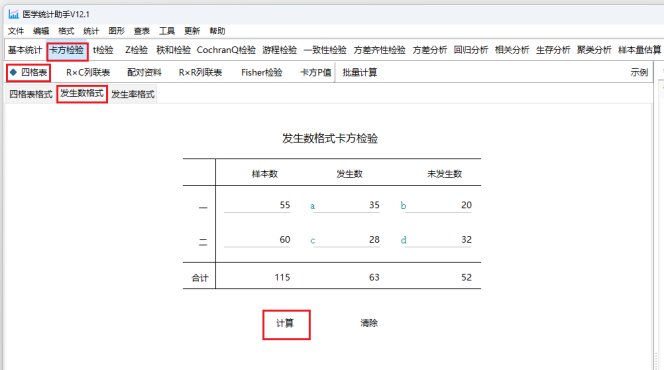Click row 一 sample size field 55
This screenshot has width=664, height=370.
(x=257, y=205)
